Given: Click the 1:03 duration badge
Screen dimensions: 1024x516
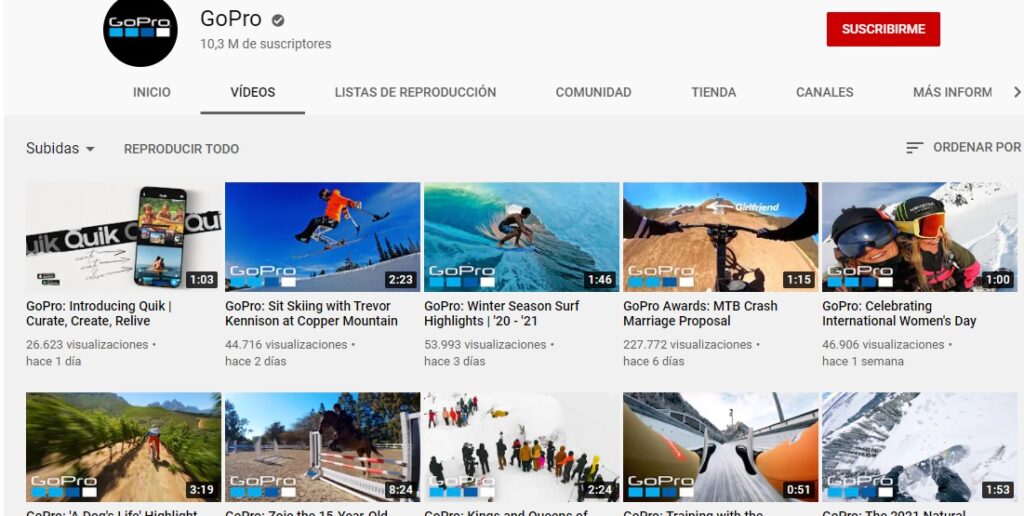Looking at the screenshot, I should pos(201,280).
